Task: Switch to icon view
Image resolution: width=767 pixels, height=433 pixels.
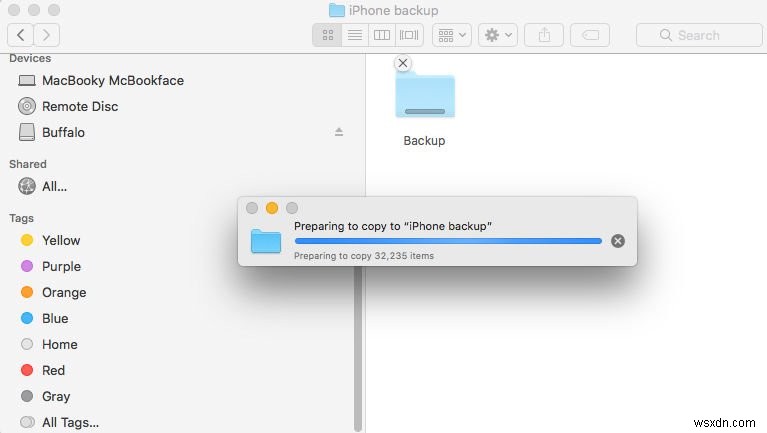Action: coord(327,35)
